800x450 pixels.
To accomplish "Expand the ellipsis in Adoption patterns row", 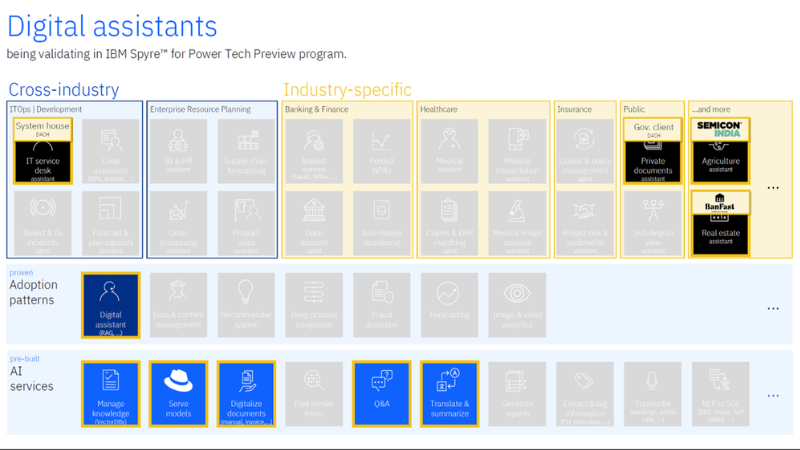I will (772, 309).
